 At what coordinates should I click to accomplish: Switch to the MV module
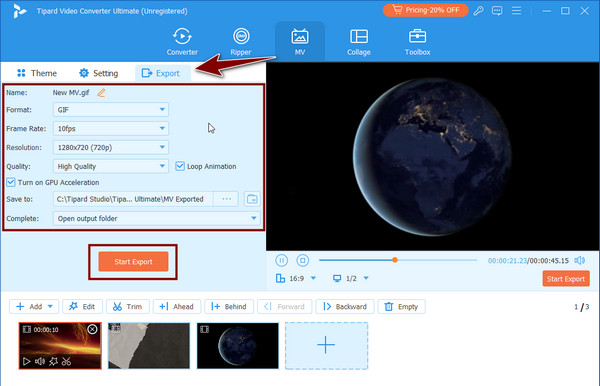click(x=300, y=42)
